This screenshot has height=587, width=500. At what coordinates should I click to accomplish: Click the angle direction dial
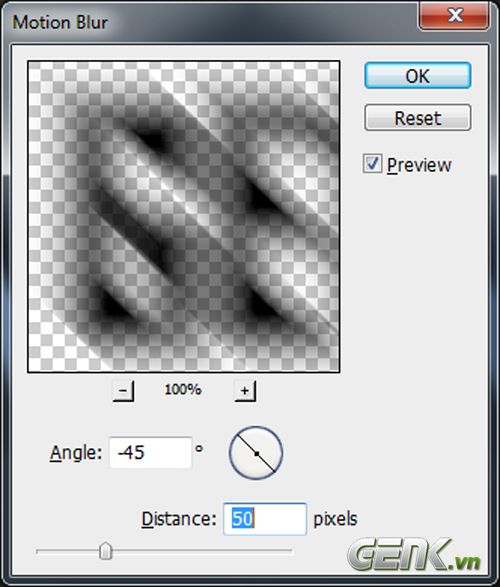[x=256, y=453]
